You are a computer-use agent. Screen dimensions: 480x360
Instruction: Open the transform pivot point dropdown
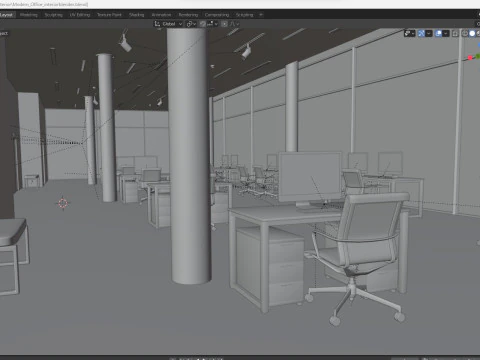[x=191, y=24]
